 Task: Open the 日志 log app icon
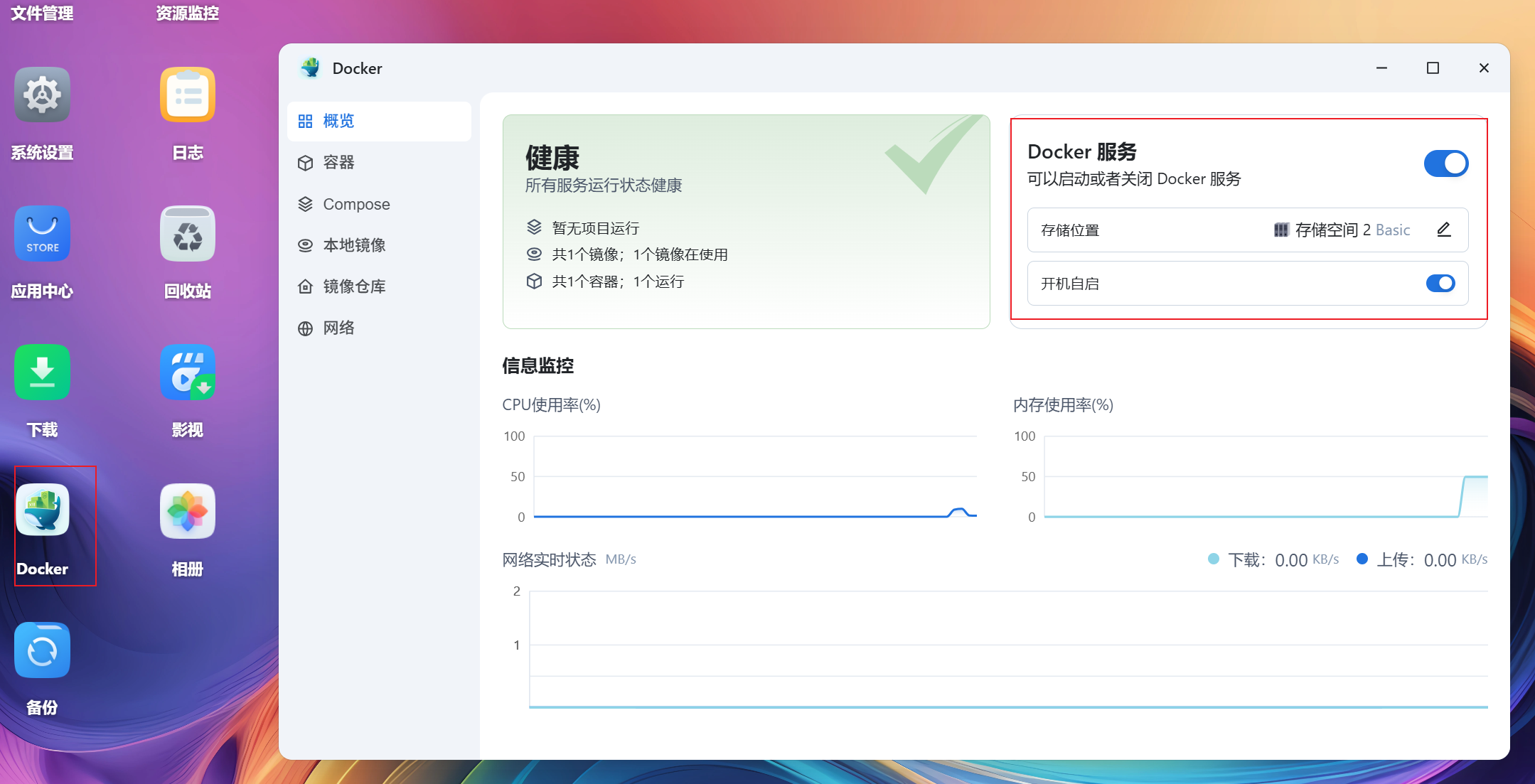[188, 95]
